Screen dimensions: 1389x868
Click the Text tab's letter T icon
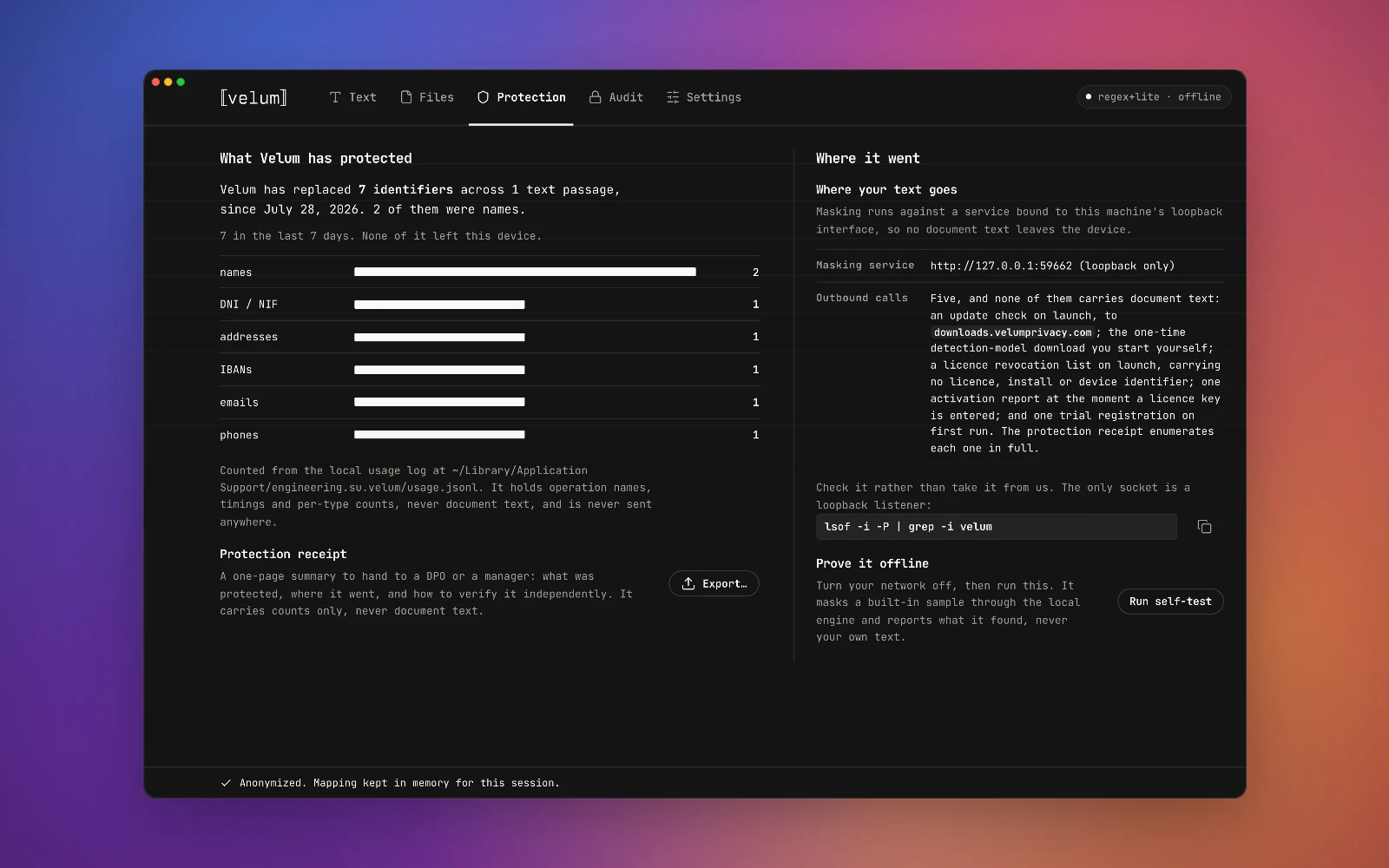(x=335, y=97)
